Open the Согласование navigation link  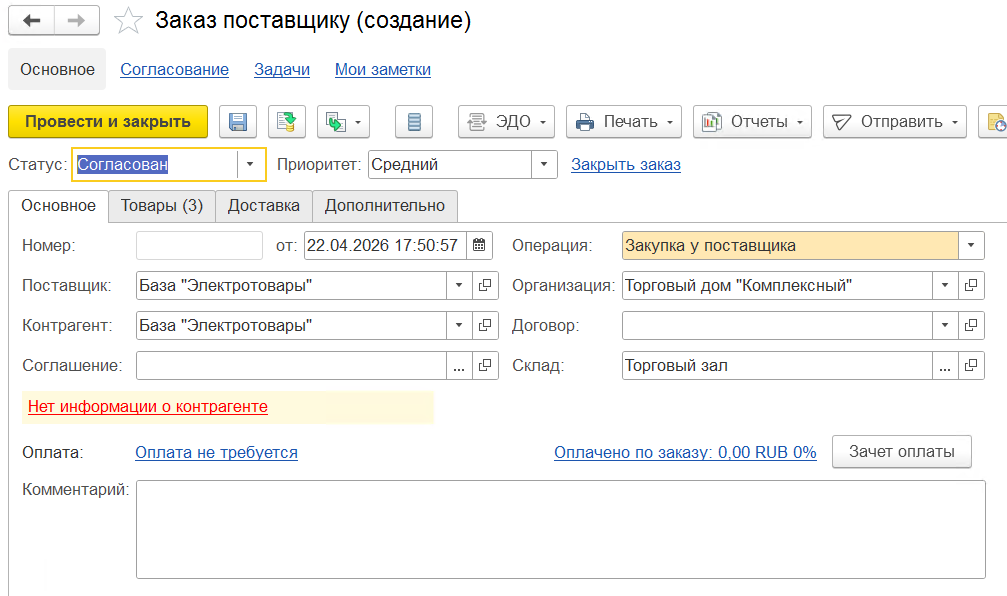point(175,69)
